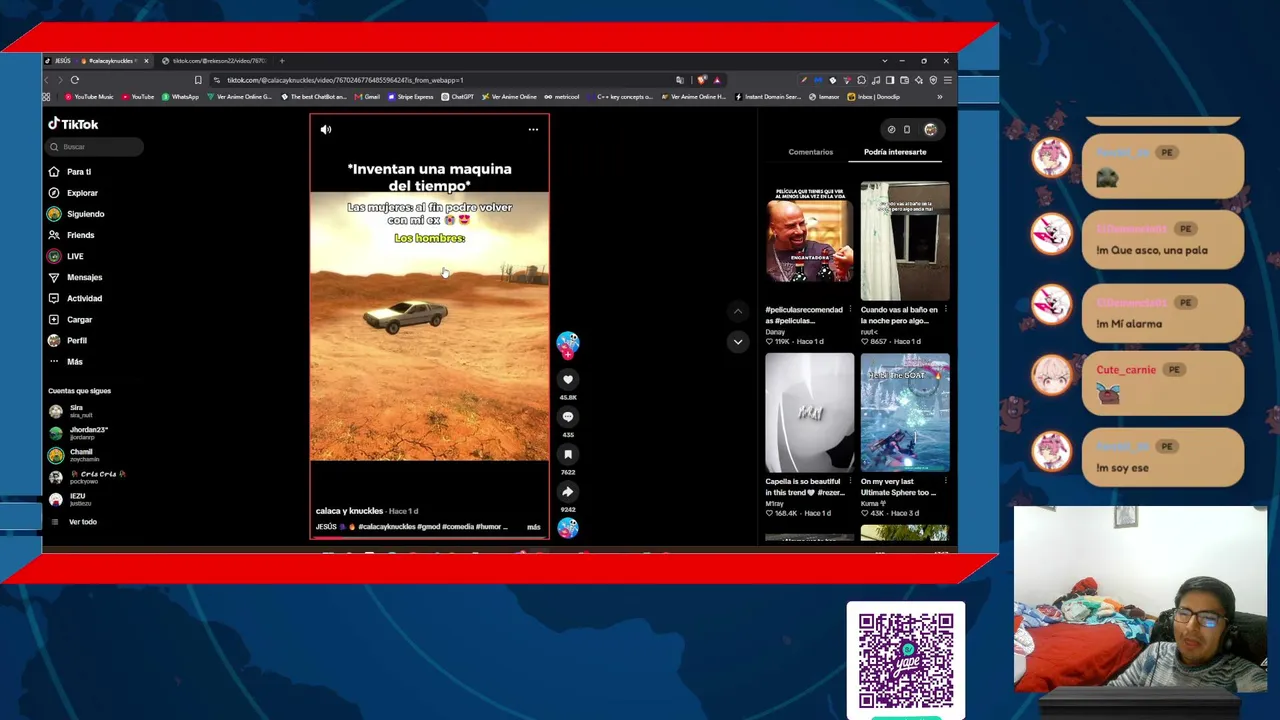
Task: Click the Buscar search field
Action: point(95,147)
